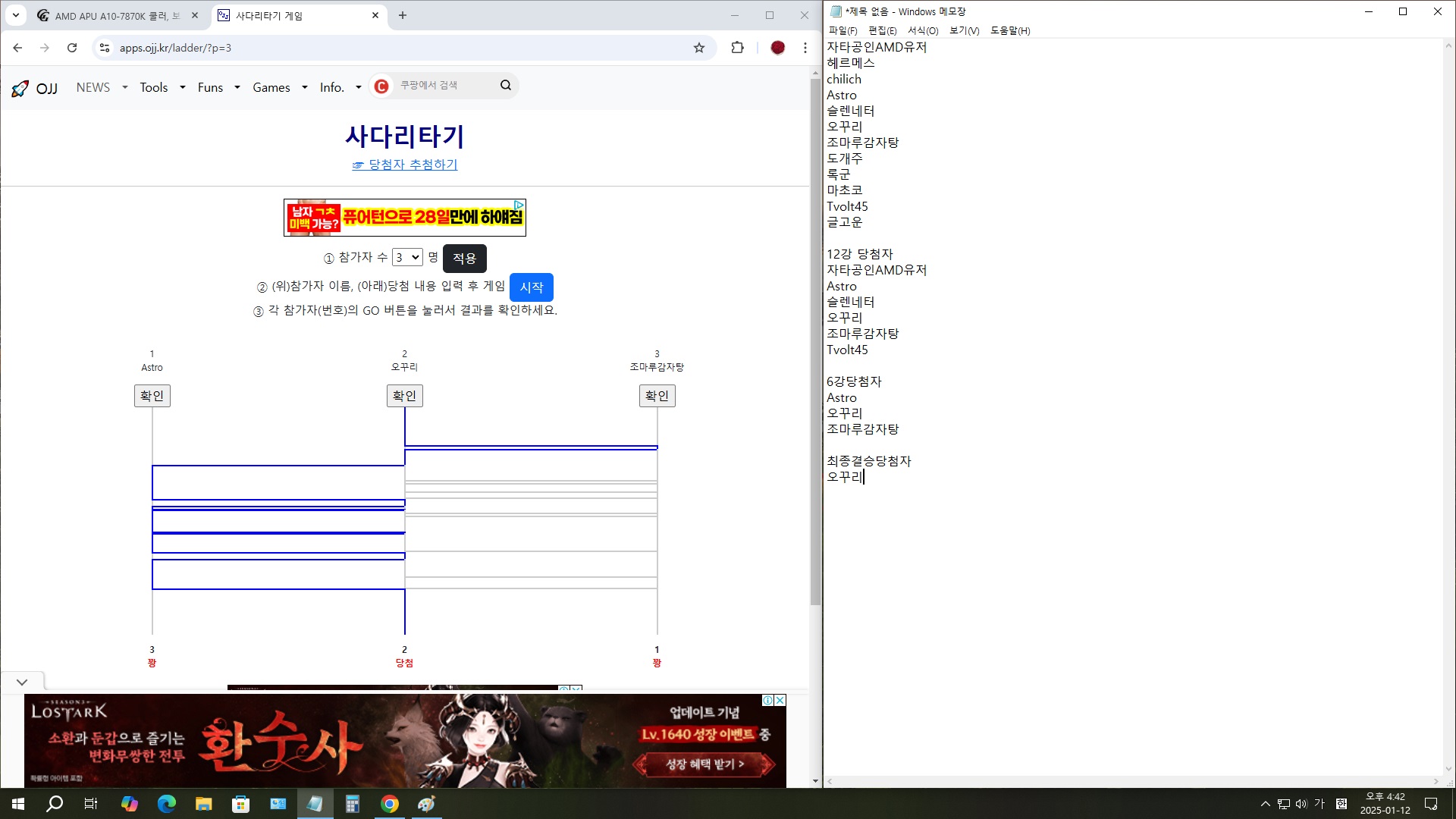This screenshot has height=819, width=1456.
Task: Open Notepad 편집(E) menu
Action: pyautogui.click(x=882, y=30)
